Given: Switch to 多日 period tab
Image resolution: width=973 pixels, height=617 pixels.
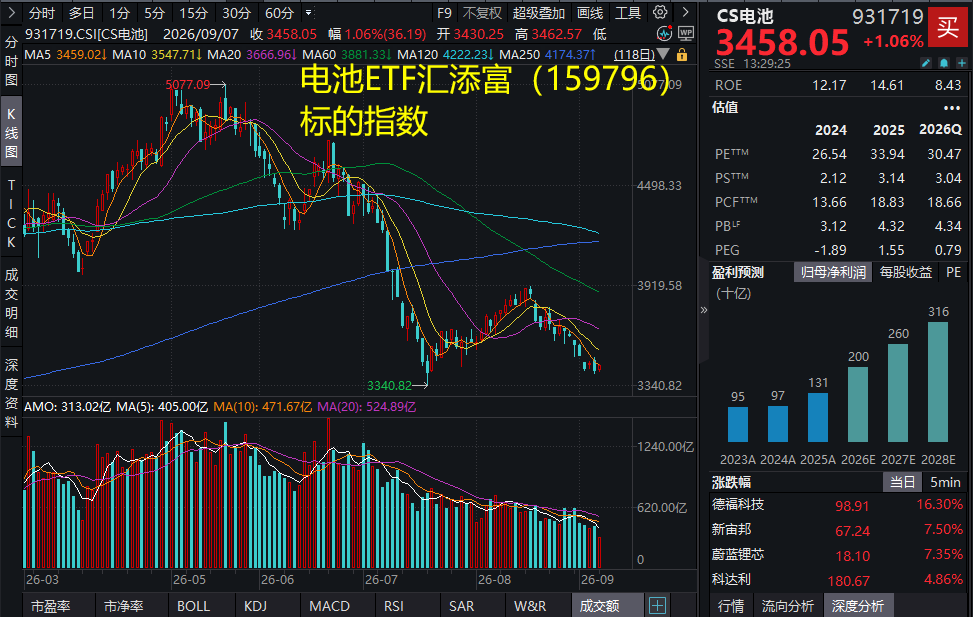Looking at the screenshot, I should [x=82, y=13].
